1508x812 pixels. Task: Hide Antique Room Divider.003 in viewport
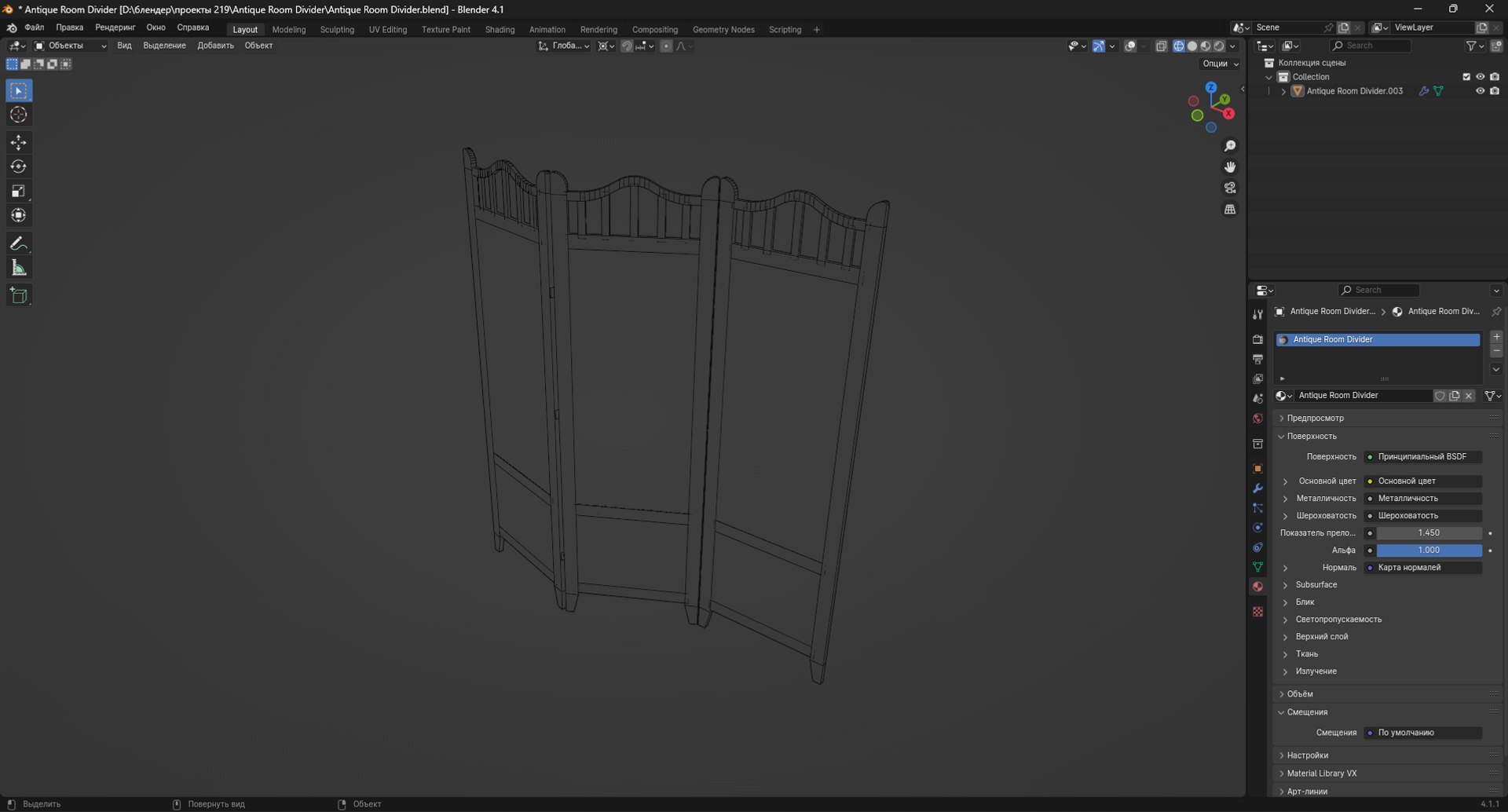1480,91
